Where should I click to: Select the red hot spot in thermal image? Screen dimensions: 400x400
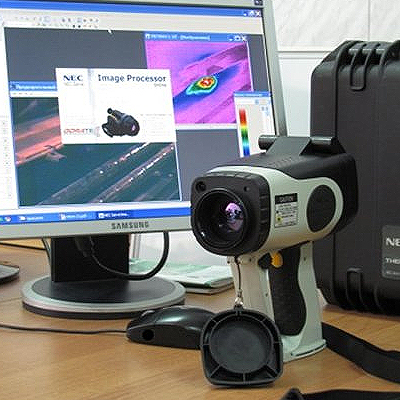coord(206,81)
